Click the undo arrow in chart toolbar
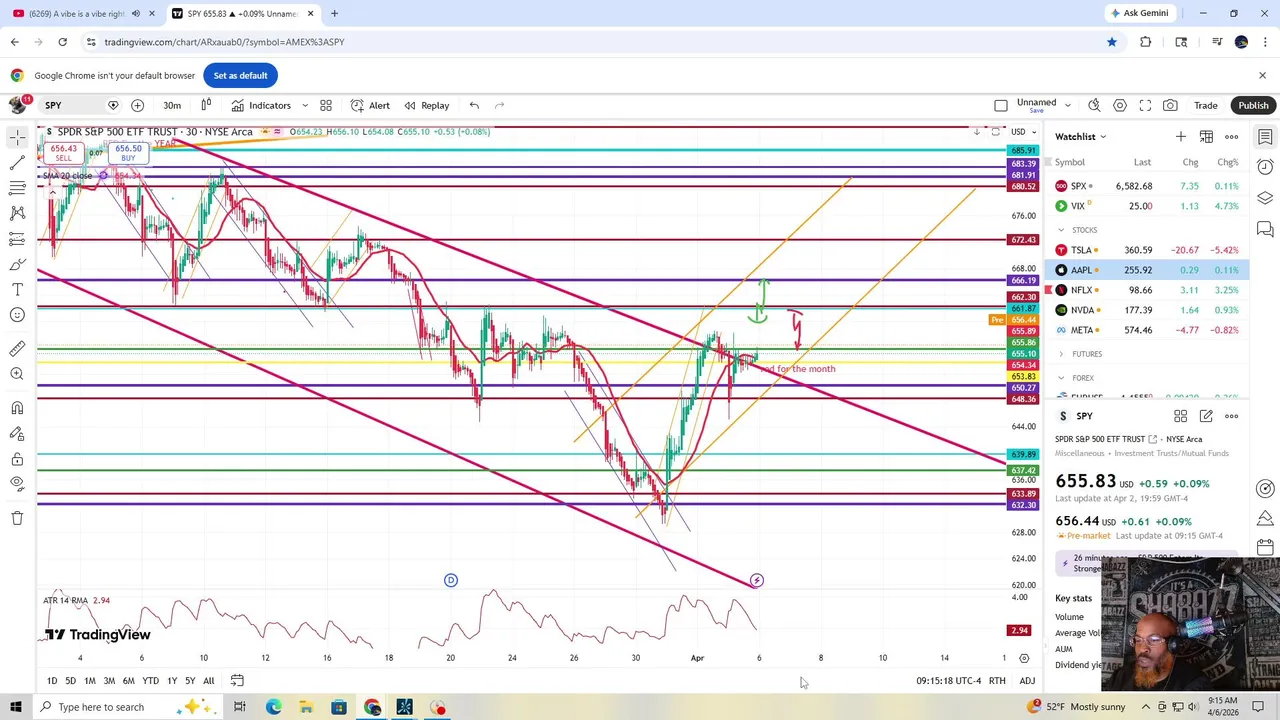This screenshot has height=720, width=1280. point(474,105)
